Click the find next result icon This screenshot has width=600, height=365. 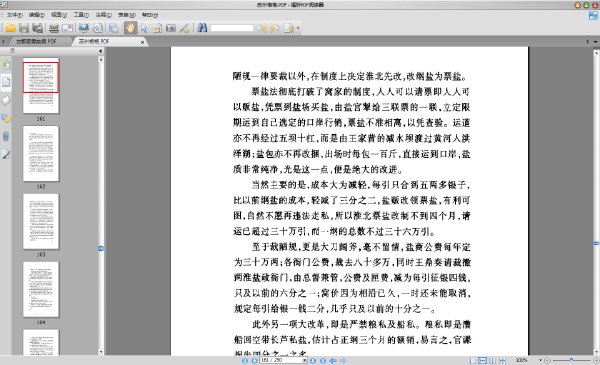click(274, 28)
